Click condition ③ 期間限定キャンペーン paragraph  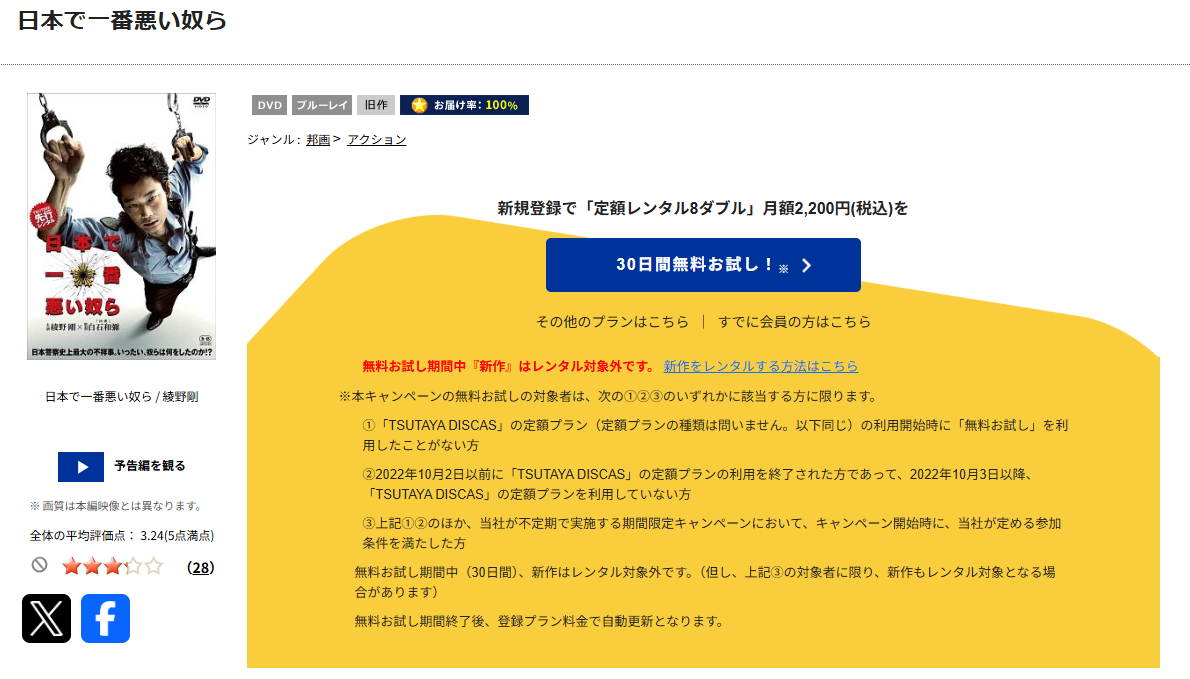712,533
